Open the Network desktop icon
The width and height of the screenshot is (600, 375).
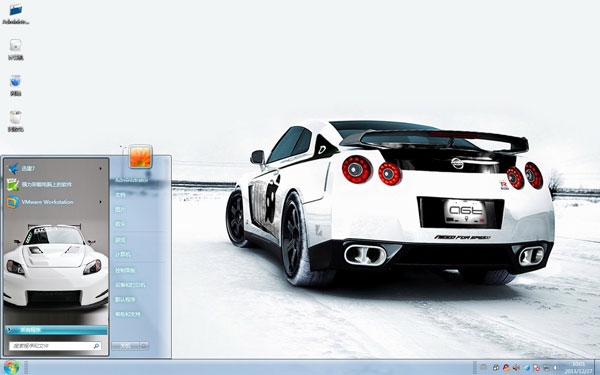[15, 85]
